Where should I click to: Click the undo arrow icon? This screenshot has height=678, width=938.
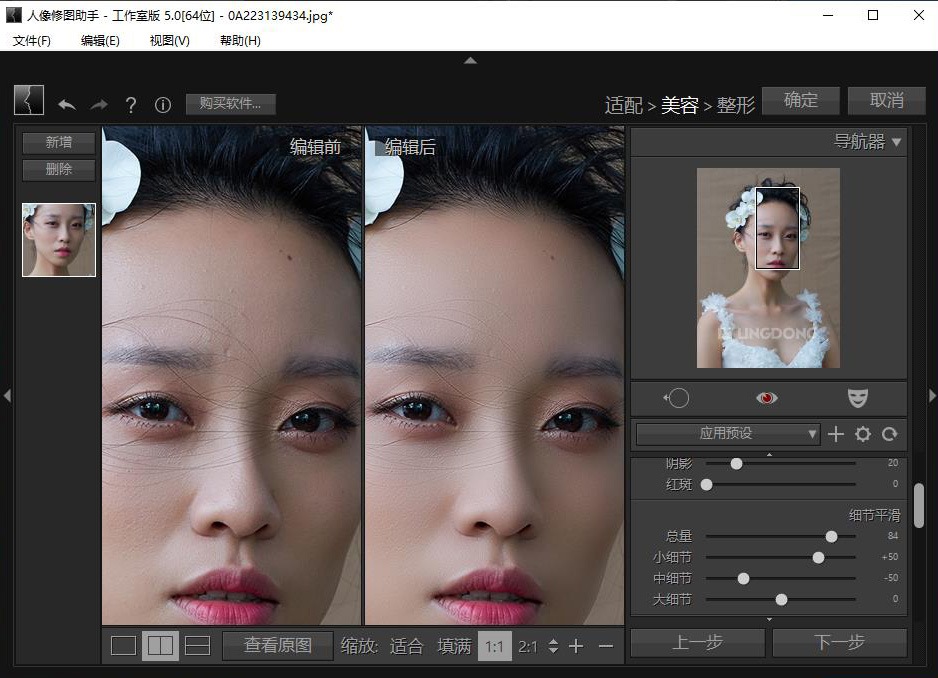pos(67,104)
